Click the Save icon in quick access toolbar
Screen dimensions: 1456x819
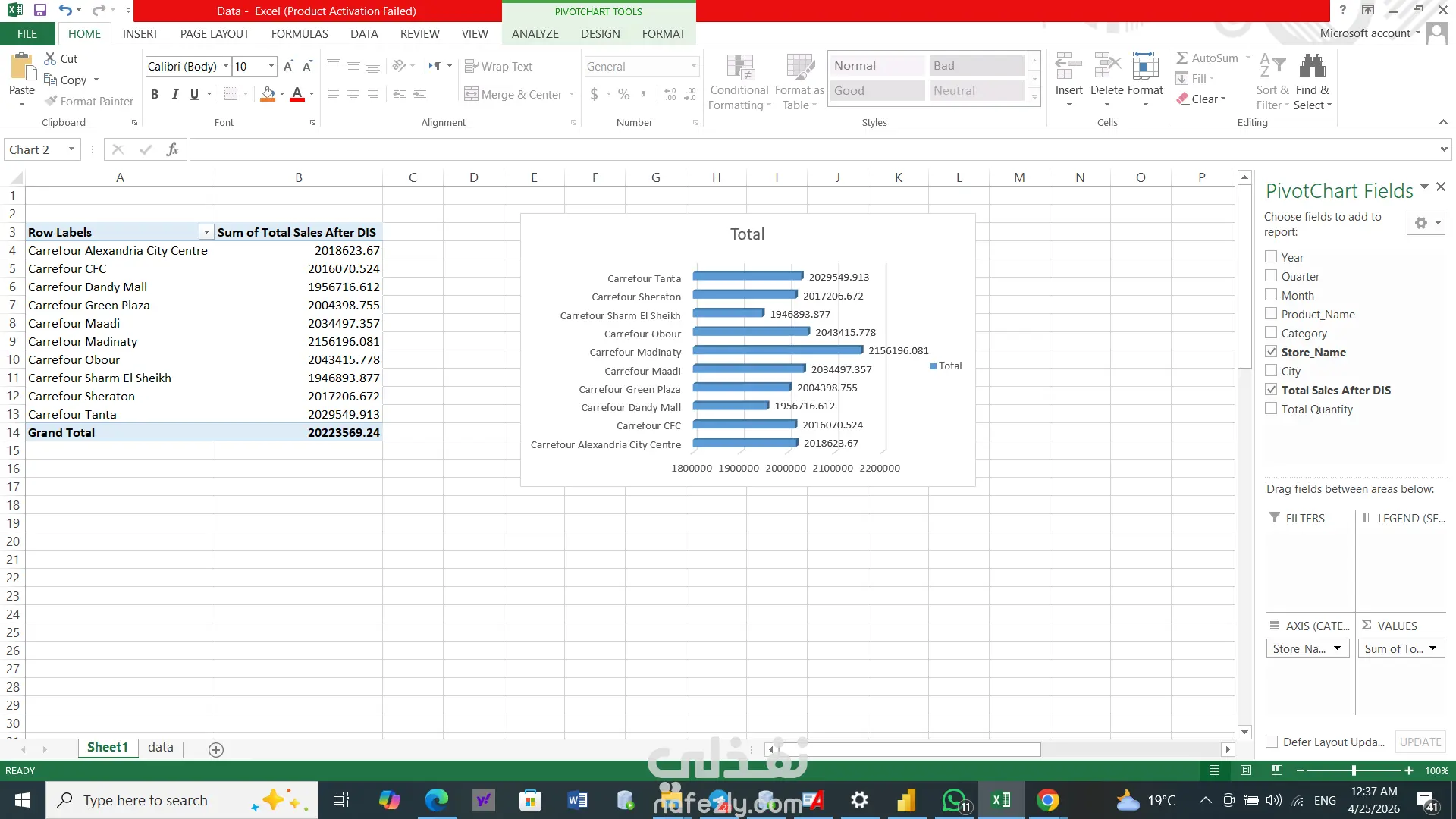tap(40, 11)
